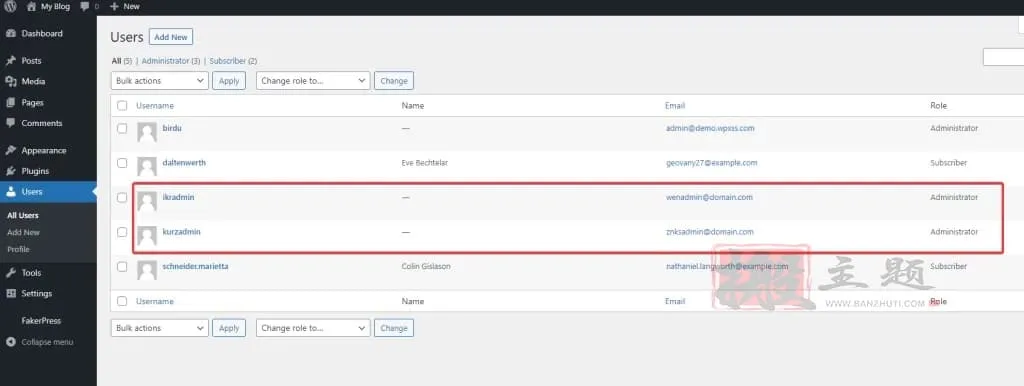Select the checkbox for user ikradmin
The width and height of the screenshot is (1024, 386).
click(x=122, y=198)
